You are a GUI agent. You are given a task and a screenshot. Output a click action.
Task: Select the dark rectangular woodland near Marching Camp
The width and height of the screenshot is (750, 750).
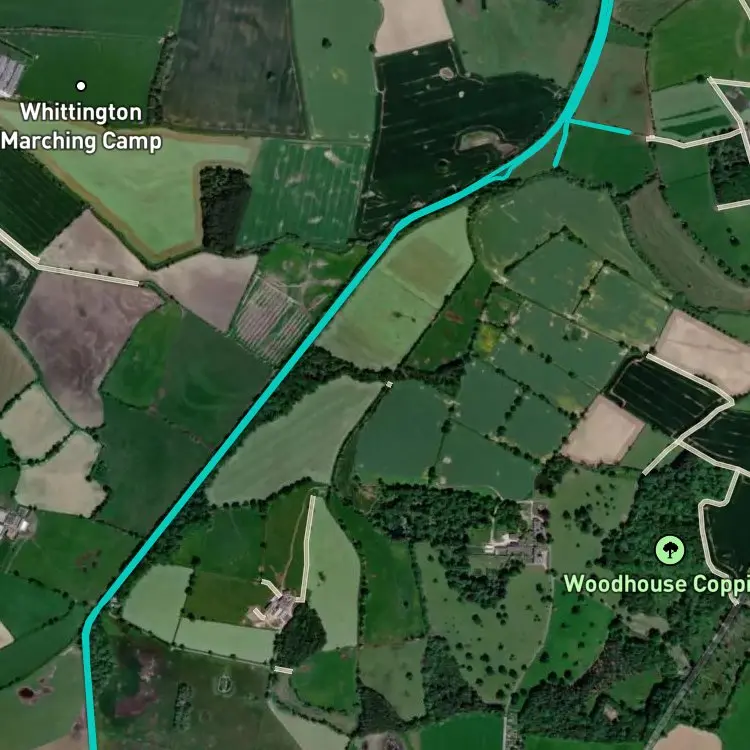tap(224, 209)
